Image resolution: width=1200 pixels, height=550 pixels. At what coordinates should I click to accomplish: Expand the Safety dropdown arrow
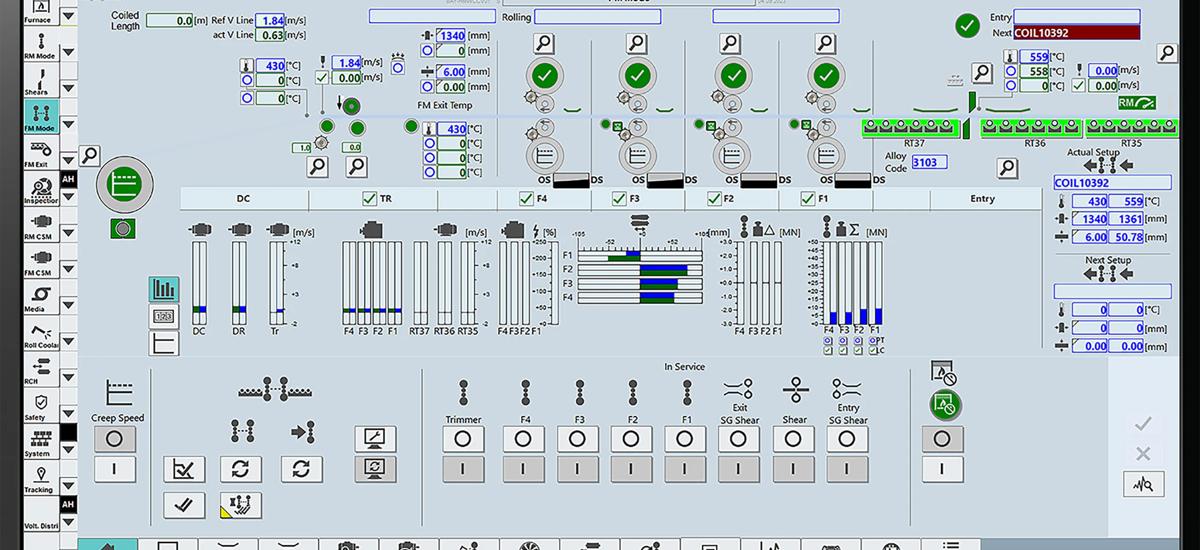(x=68, y=413)
